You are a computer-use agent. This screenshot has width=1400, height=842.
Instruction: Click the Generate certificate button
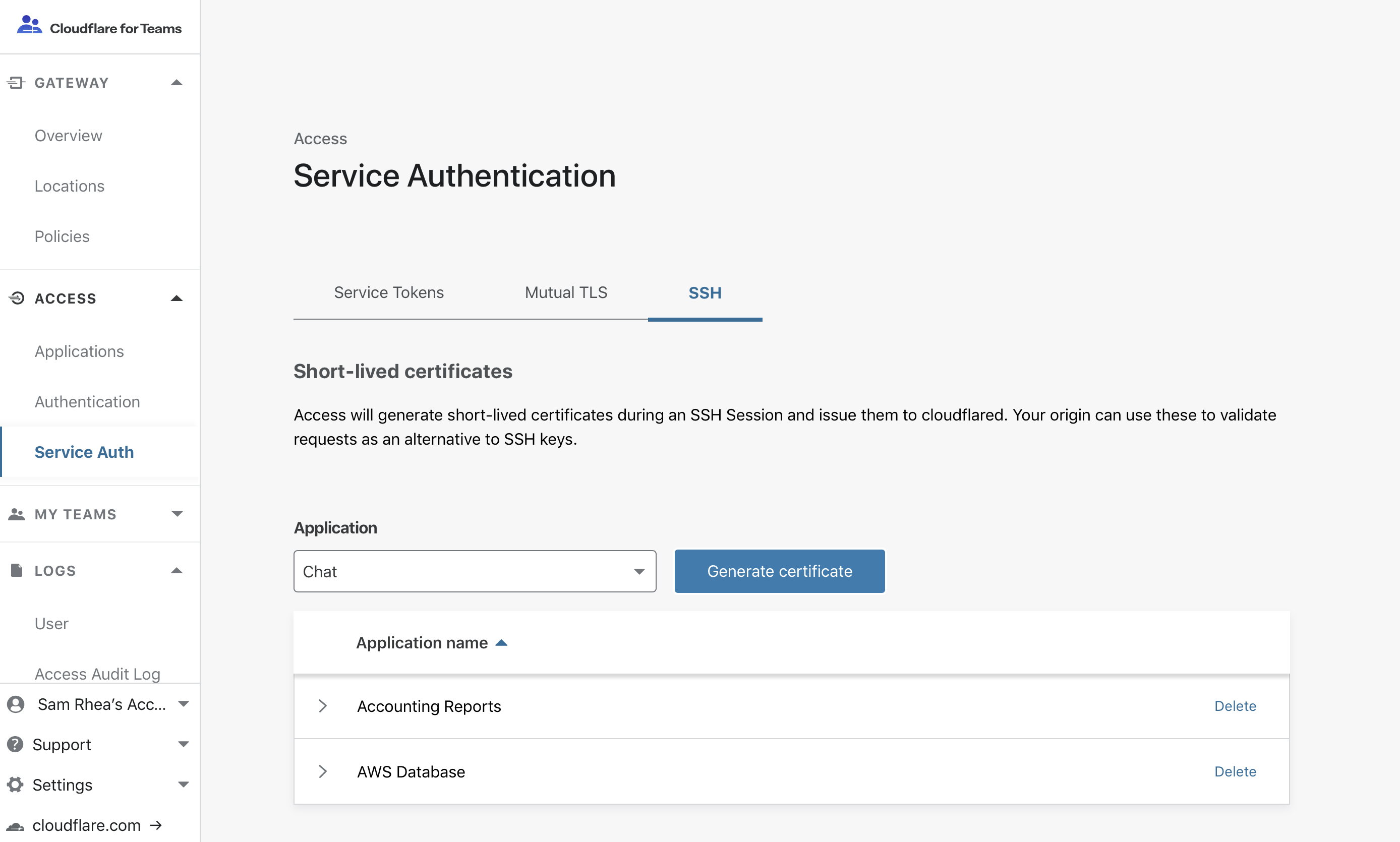779,571
